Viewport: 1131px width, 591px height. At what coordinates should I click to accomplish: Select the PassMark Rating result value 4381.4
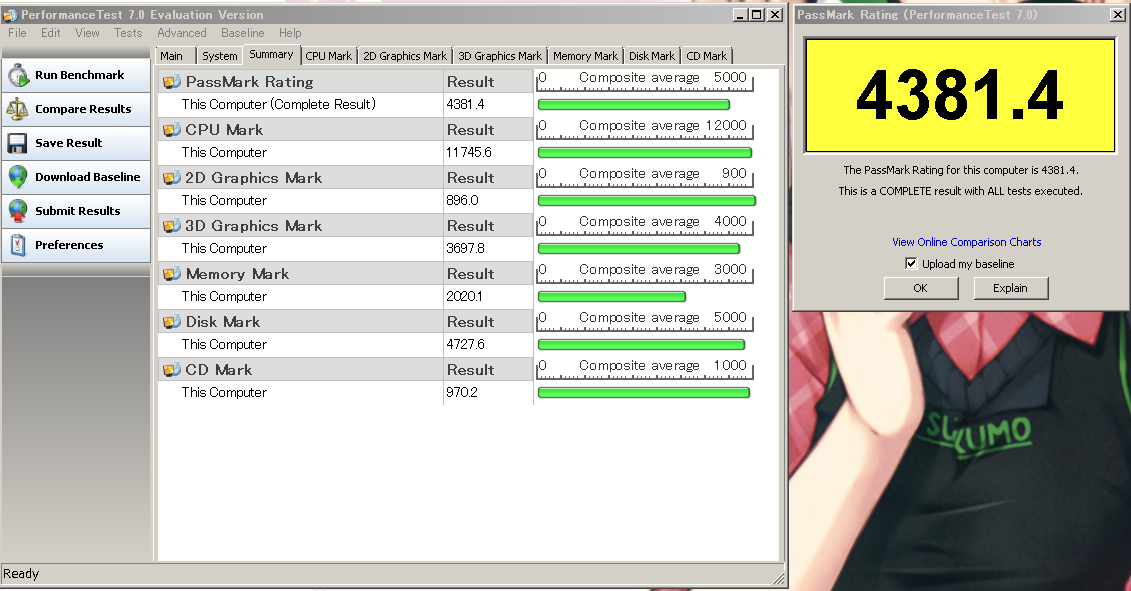[x=465, y=105]
